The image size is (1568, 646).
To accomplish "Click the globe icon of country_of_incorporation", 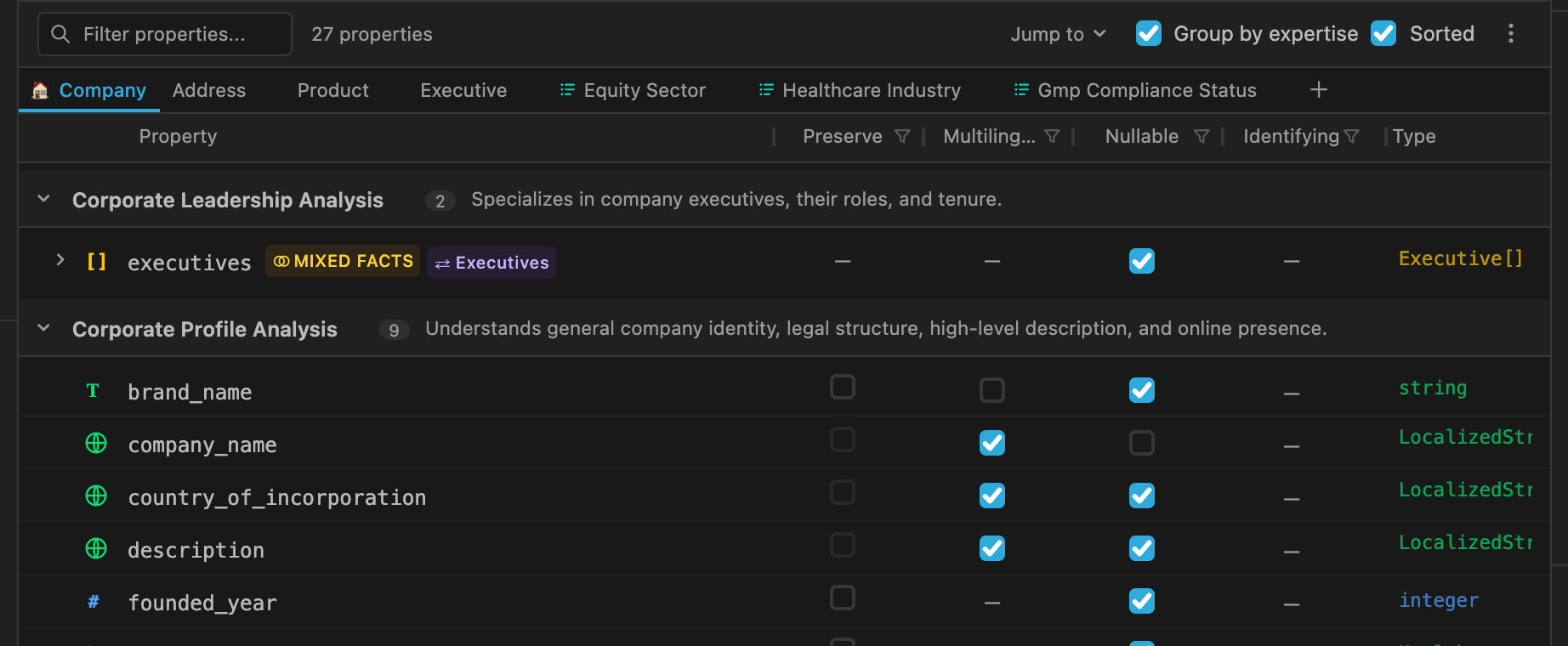I will coord(96,496).
